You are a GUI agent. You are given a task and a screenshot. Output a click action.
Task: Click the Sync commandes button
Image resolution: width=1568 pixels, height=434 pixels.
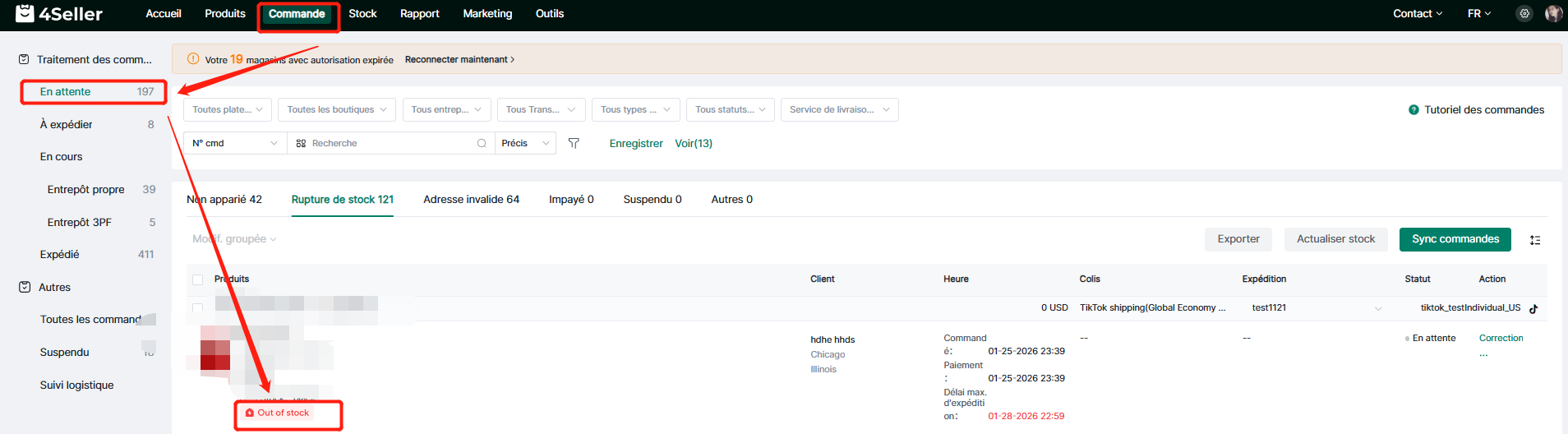[1455, 239]
